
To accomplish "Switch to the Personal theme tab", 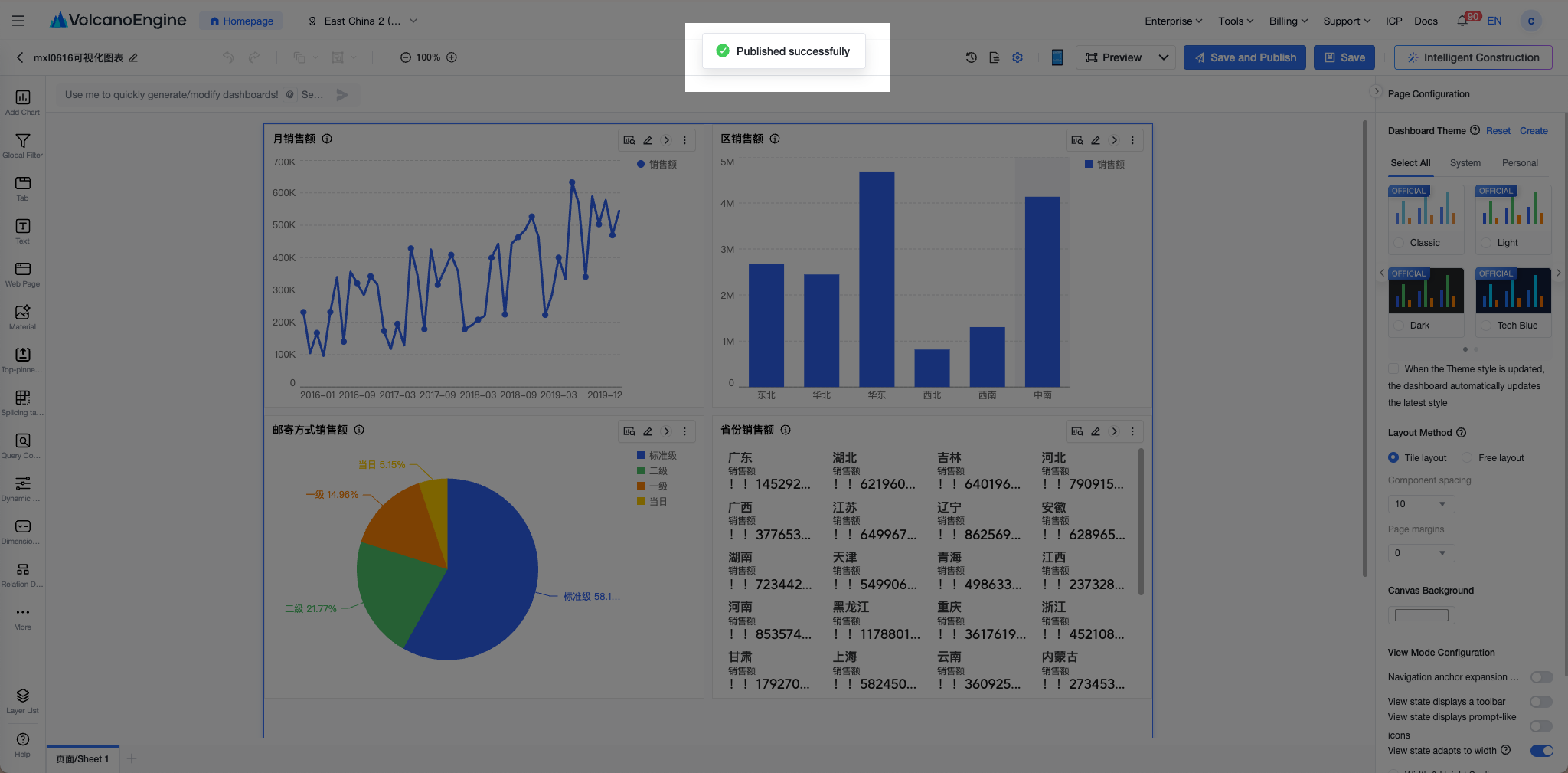I will [1519, 163].
